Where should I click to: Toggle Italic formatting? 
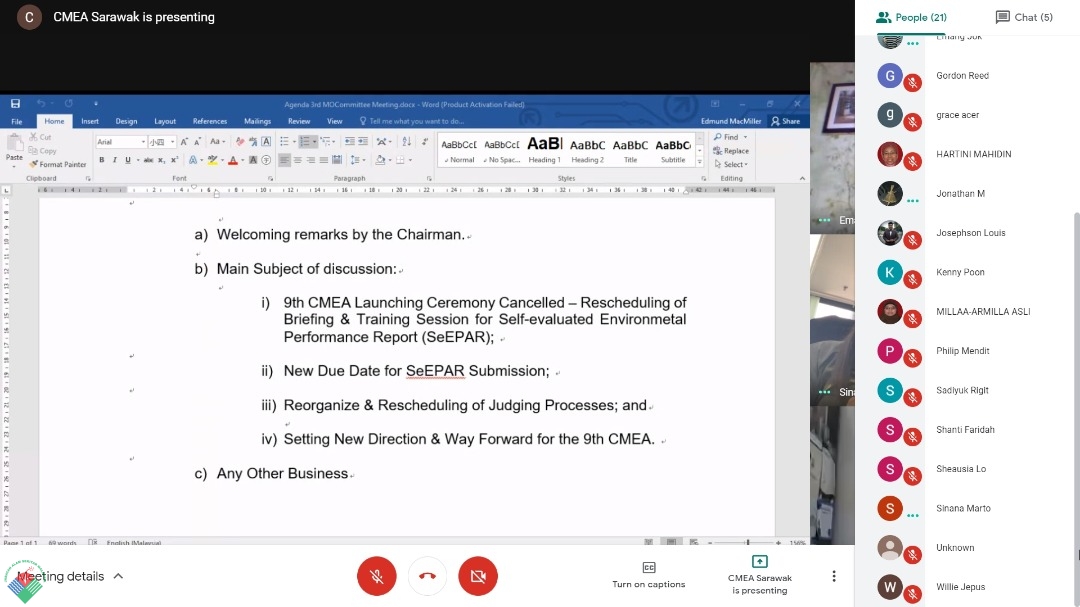pyautogui.click(x=114, y=160)
